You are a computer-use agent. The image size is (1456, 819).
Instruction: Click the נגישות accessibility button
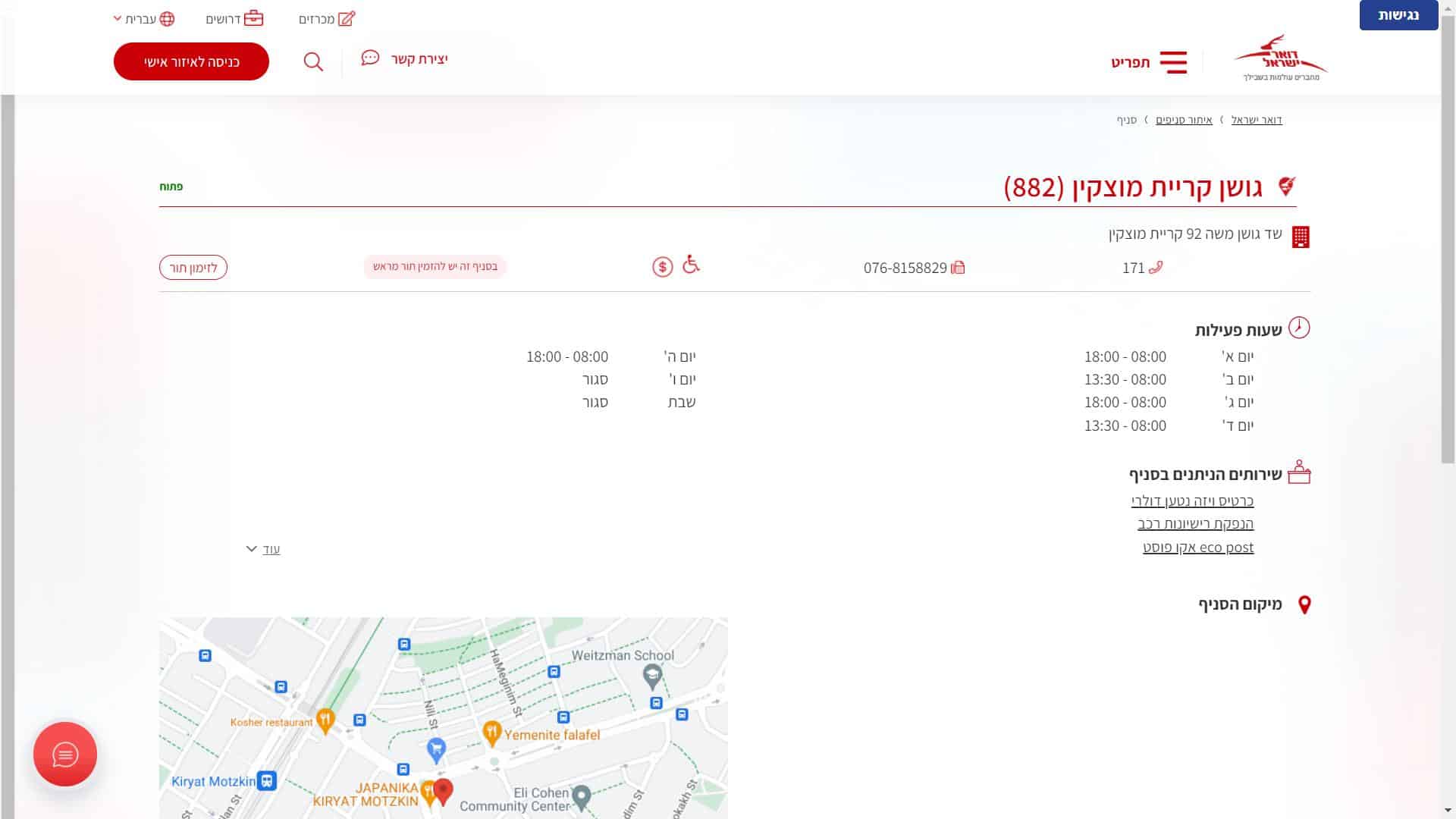1398,15
